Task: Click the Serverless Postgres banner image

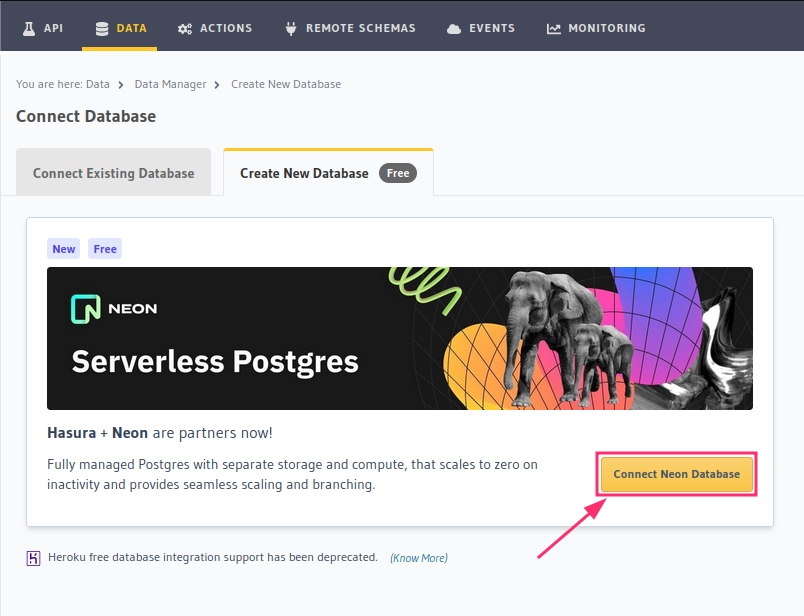Action: (400, 337)
